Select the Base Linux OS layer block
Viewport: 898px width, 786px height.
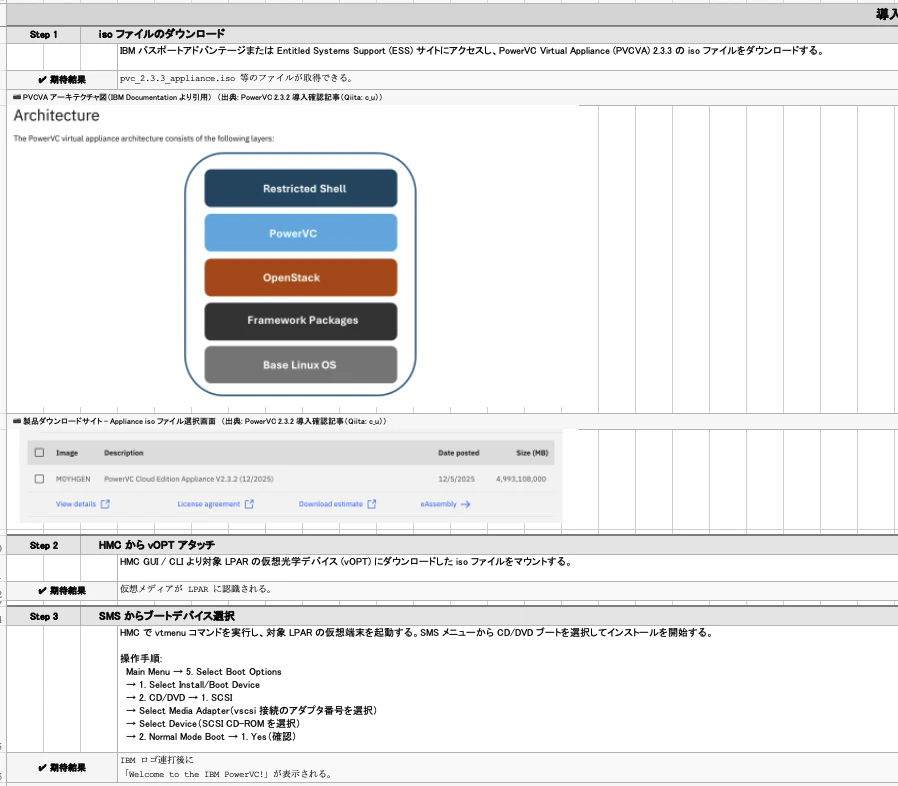301,364
